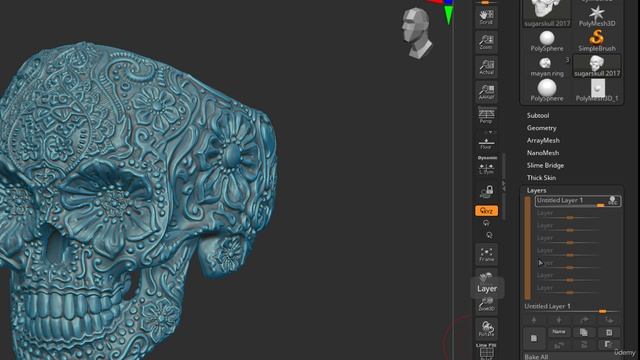The height and width of the screenshot is (360, 640).
Task: Select the top sugarskull 2017 tool thumbnail
Action: (x=547, y=13)
